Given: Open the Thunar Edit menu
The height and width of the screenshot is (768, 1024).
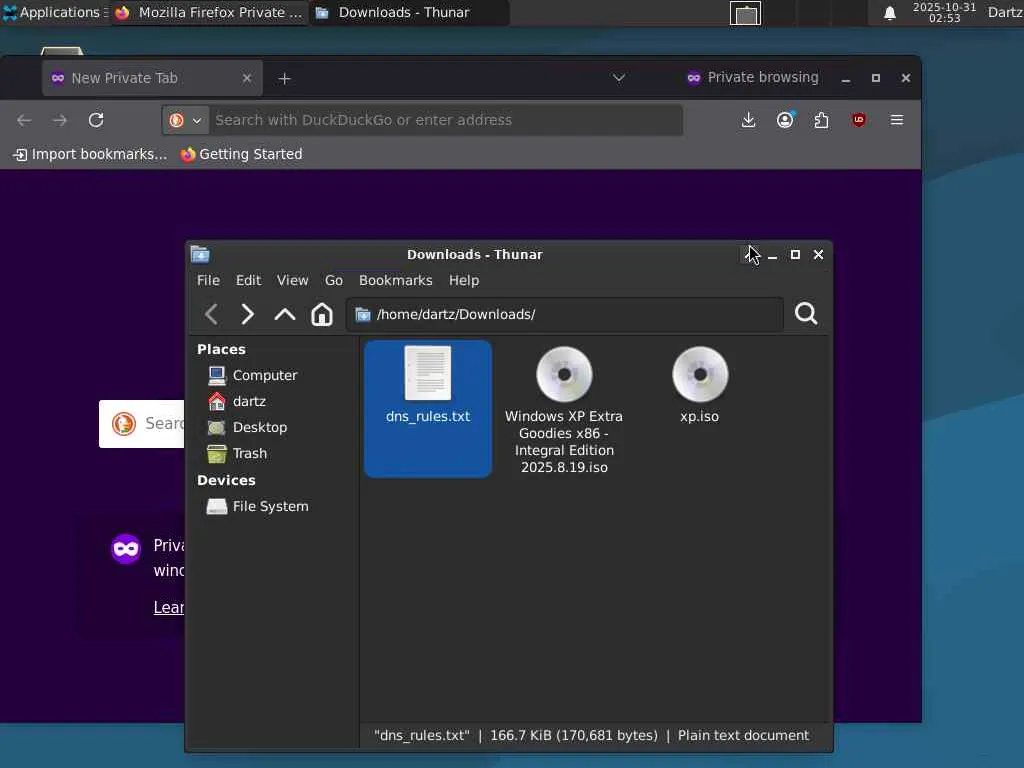Looking at the screenshot, I should 248,280.
